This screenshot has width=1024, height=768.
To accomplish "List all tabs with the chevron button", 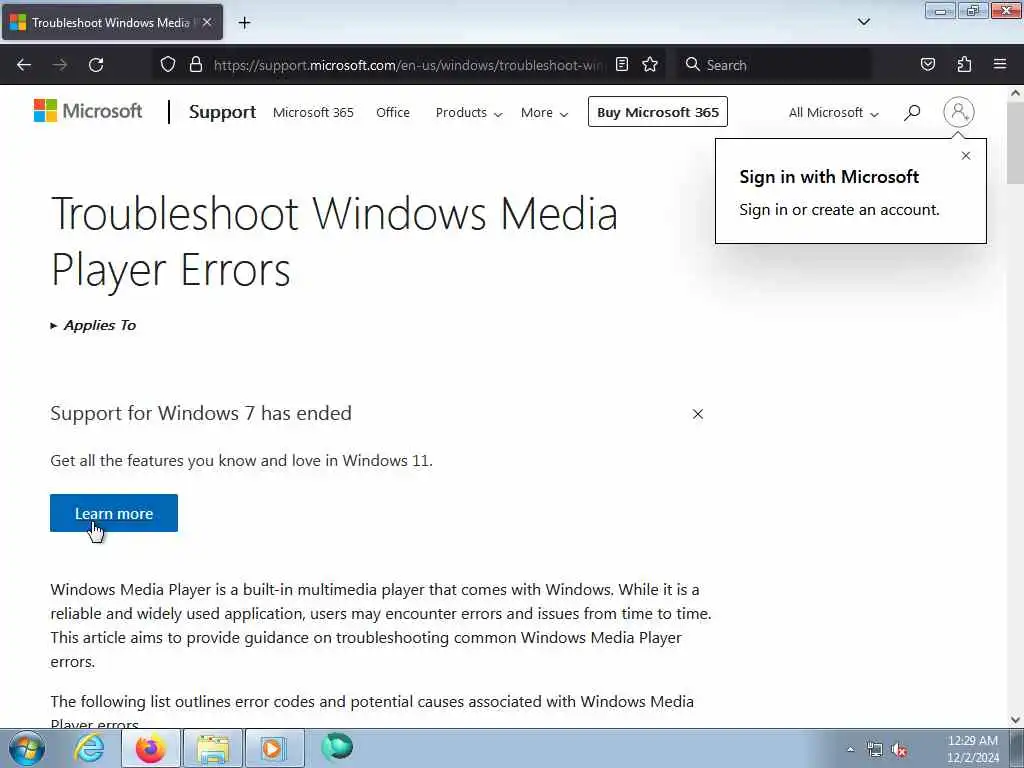I will click(x=864, y=22).
